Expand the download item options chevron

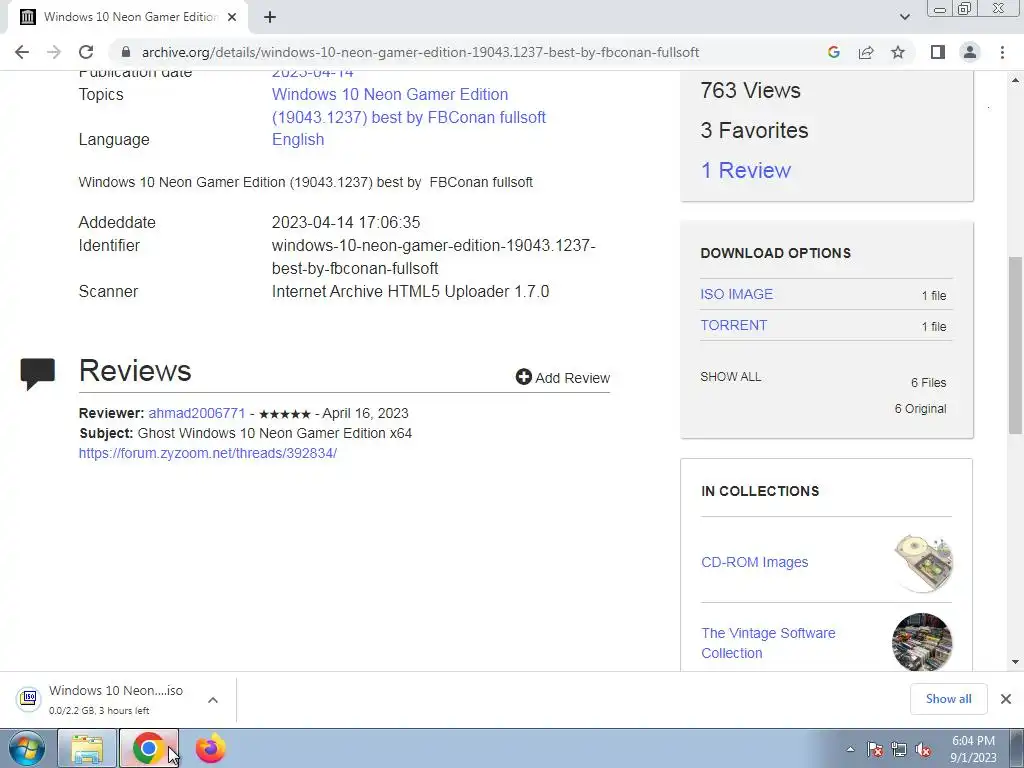213,700
